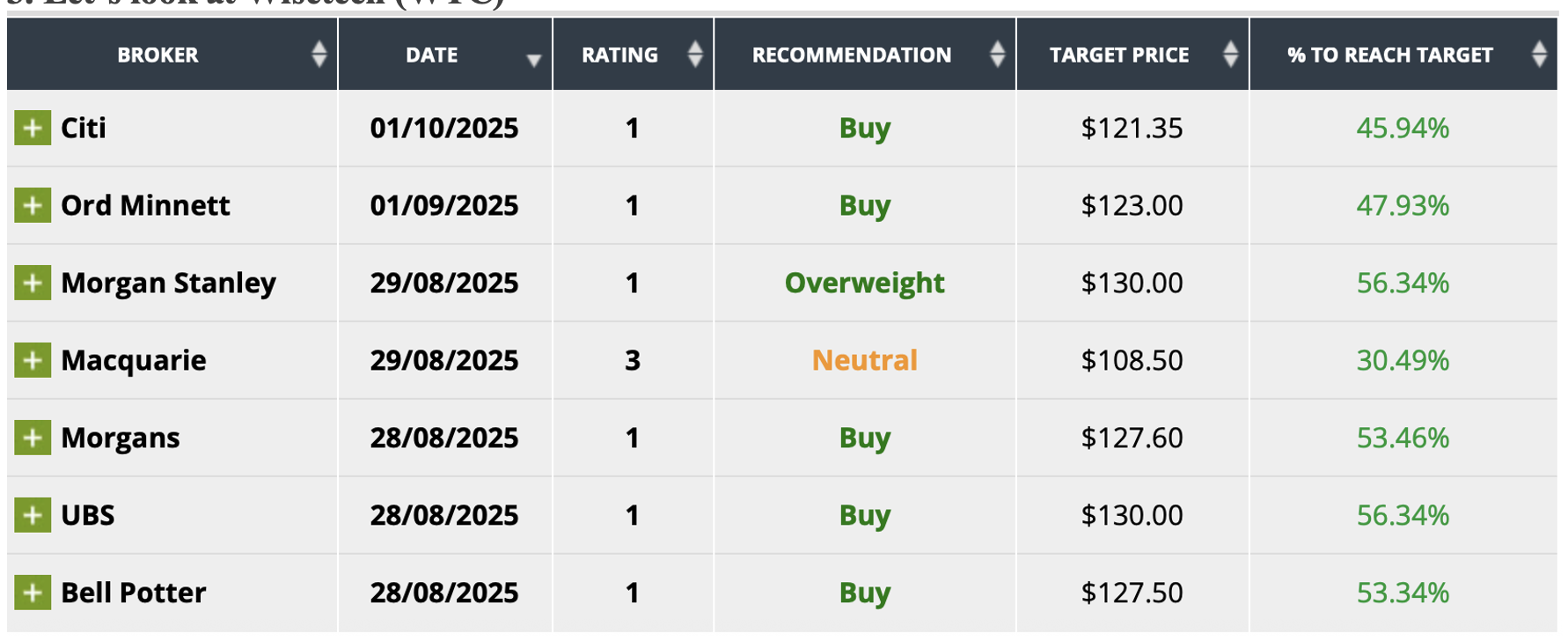Expand the Bell Potter row plus icon
This screenshot has height=641, width=1568.
(33, 593)
